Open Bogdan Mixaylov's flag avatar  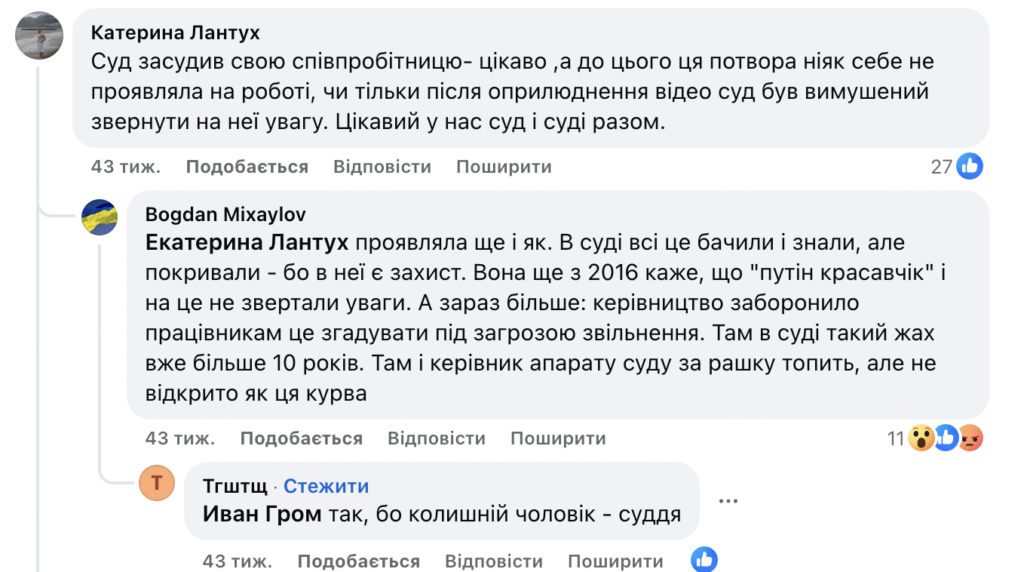click(99, 217)
